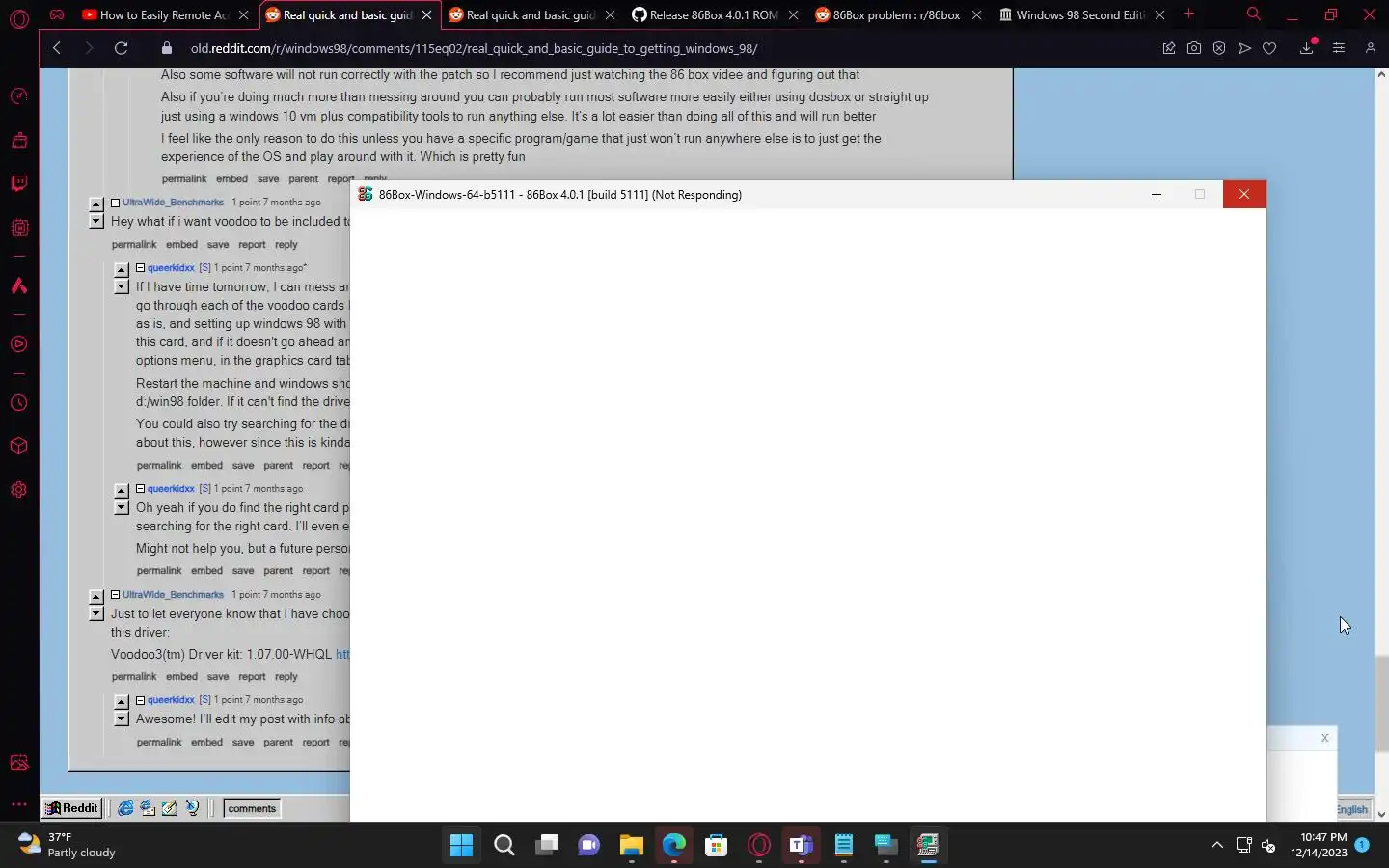
Task: Click the browser page vertical scrollbar thumb
Action: [1381, 702]
